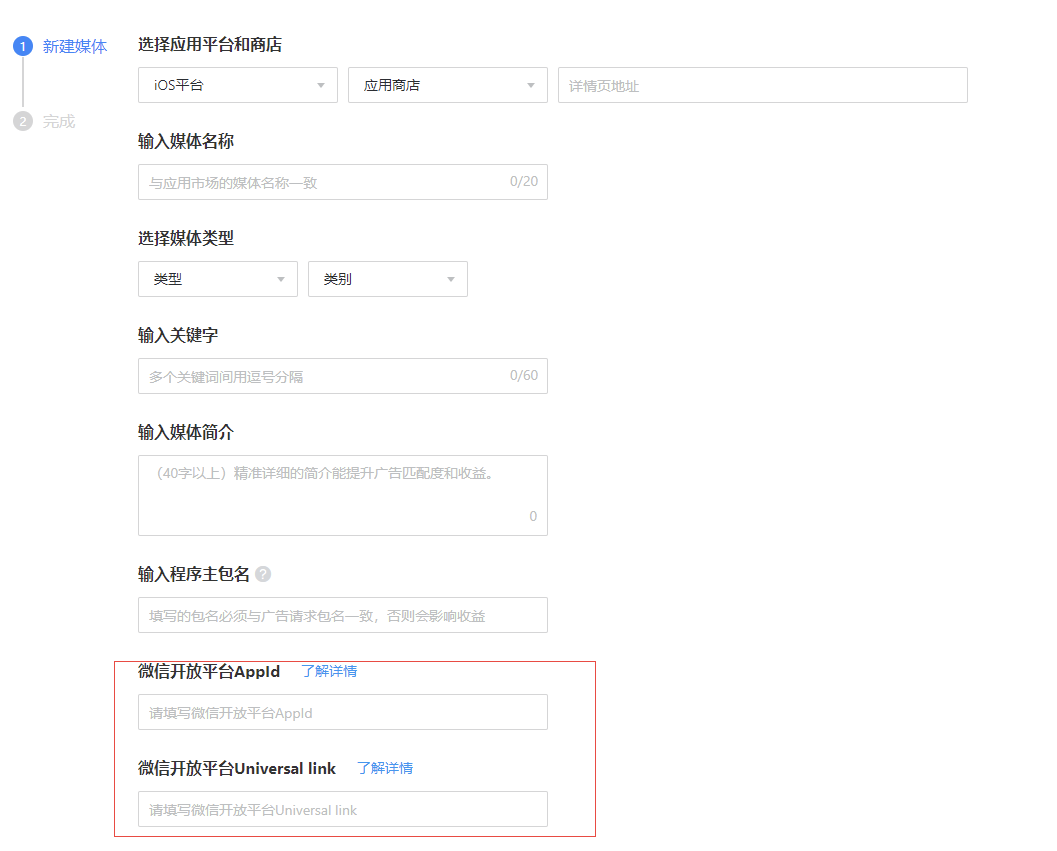Click the 微信开放平台Universal link label
The width and height of the screenshot is (1057, 851).
237,768
